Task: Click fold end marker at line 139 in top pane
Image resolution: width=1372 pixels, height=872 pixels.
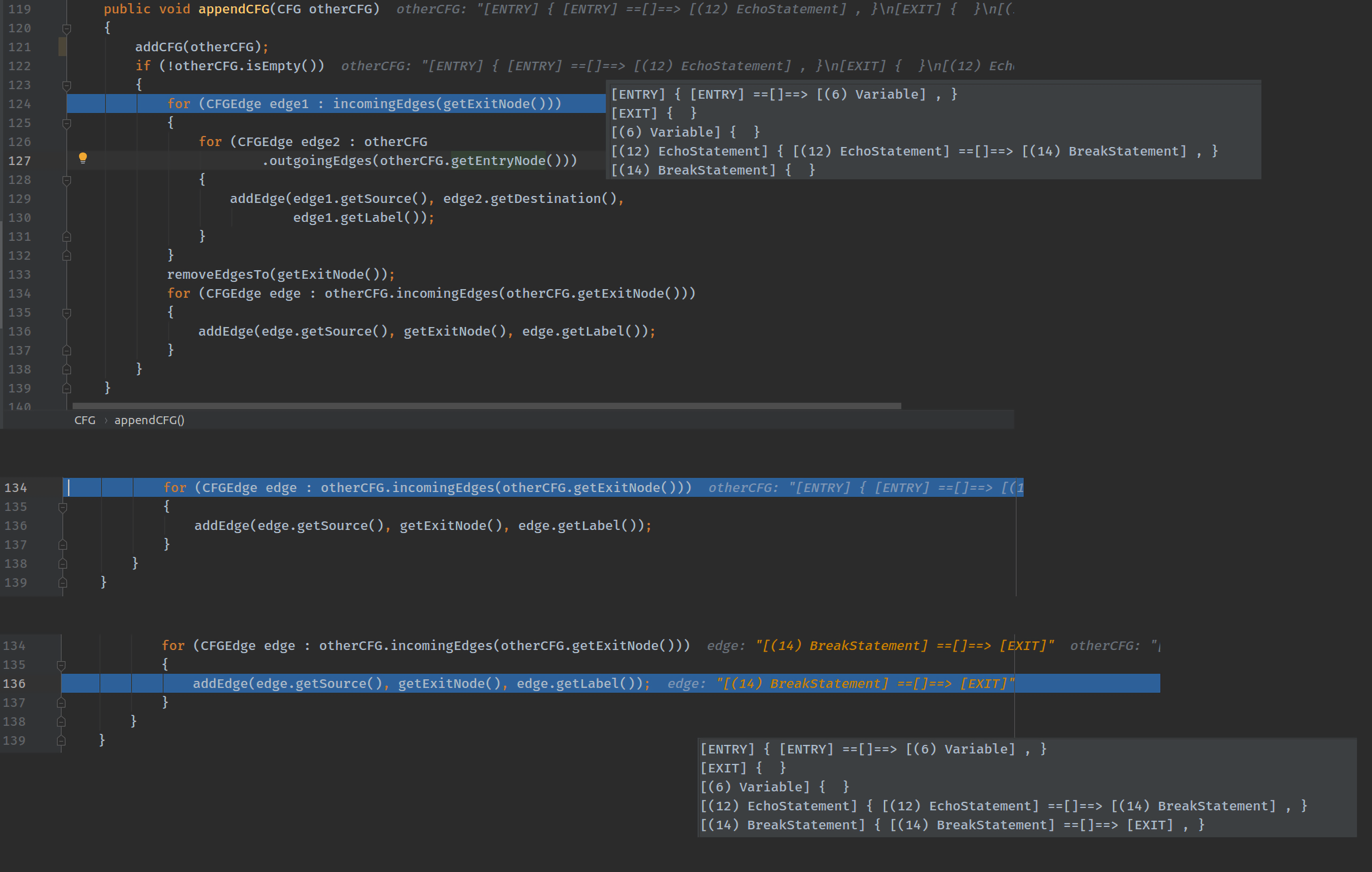Action: 67,389
